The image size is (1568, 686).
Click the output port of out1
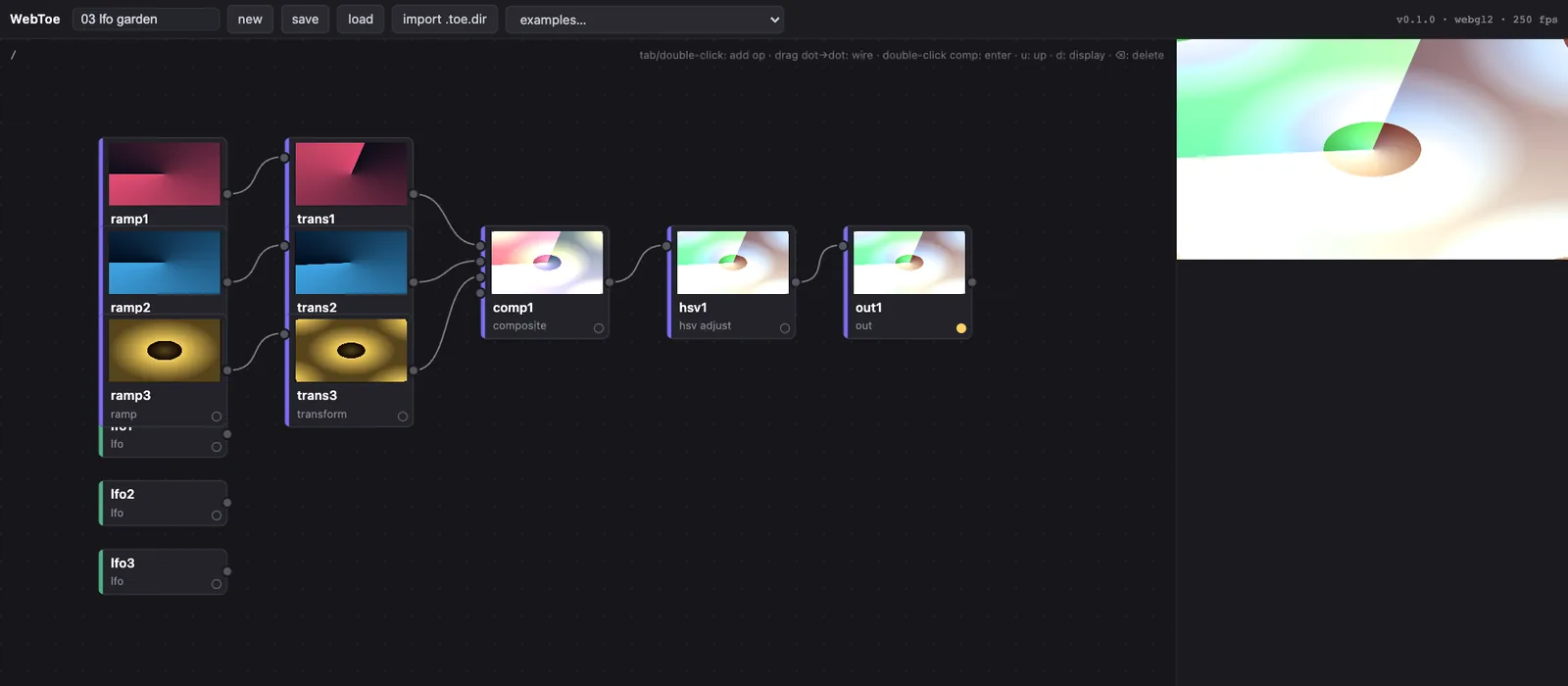972,282
